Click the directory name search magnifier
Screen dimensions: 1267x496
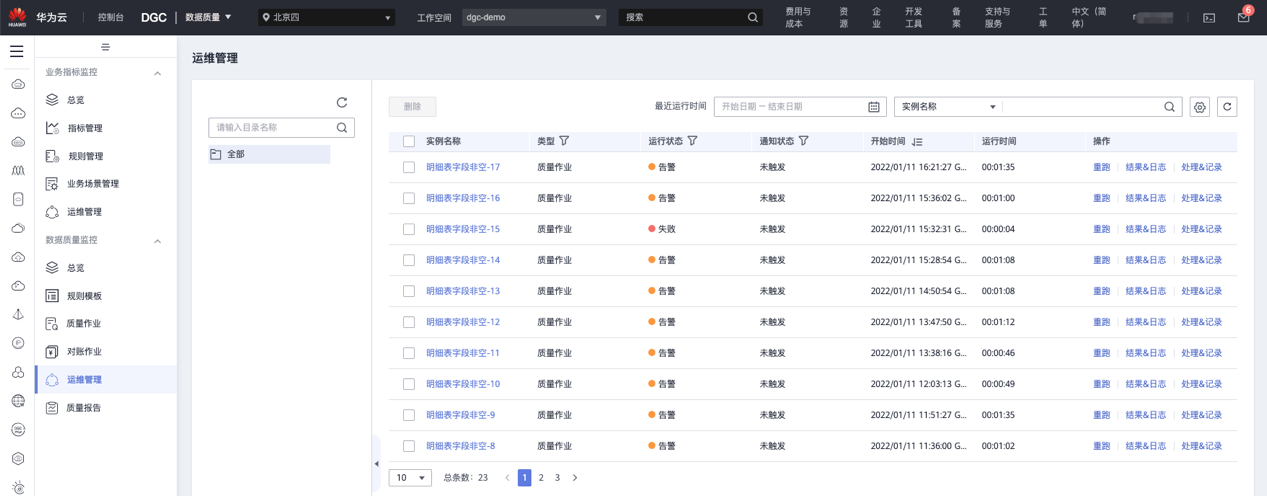coord(342,128)
